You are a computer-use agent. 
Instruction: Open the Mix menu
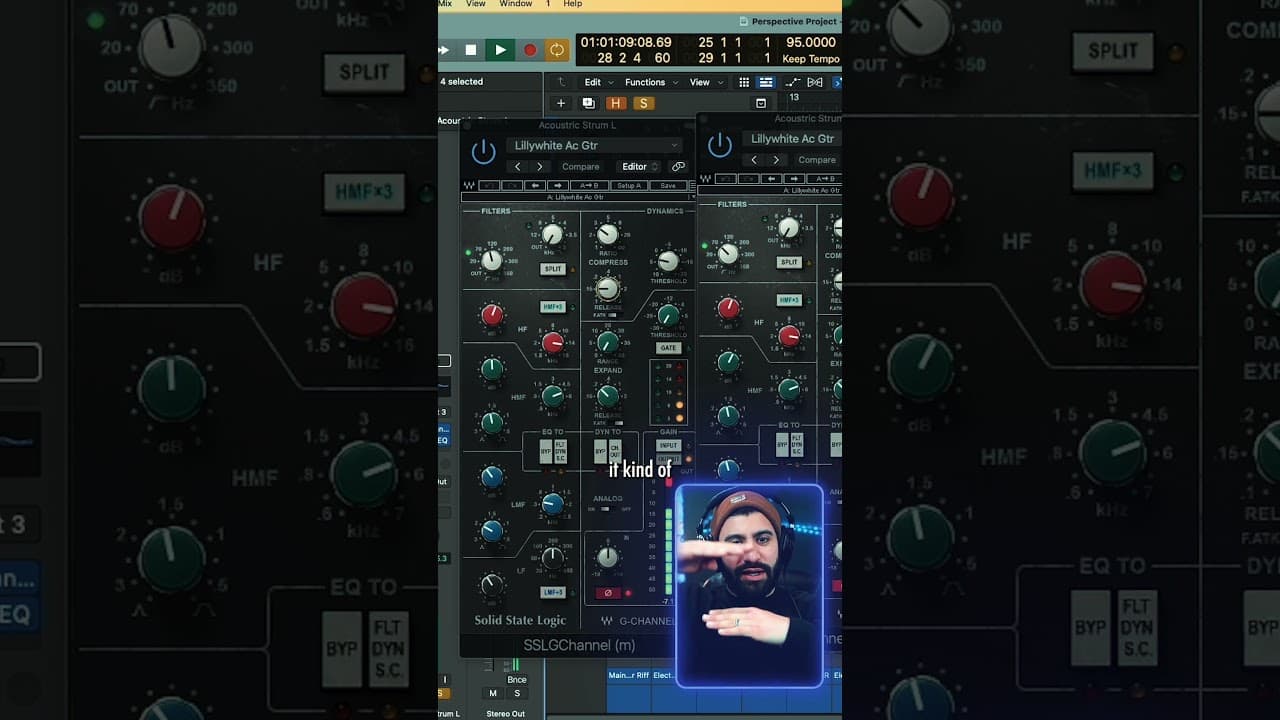coord(445,4)
